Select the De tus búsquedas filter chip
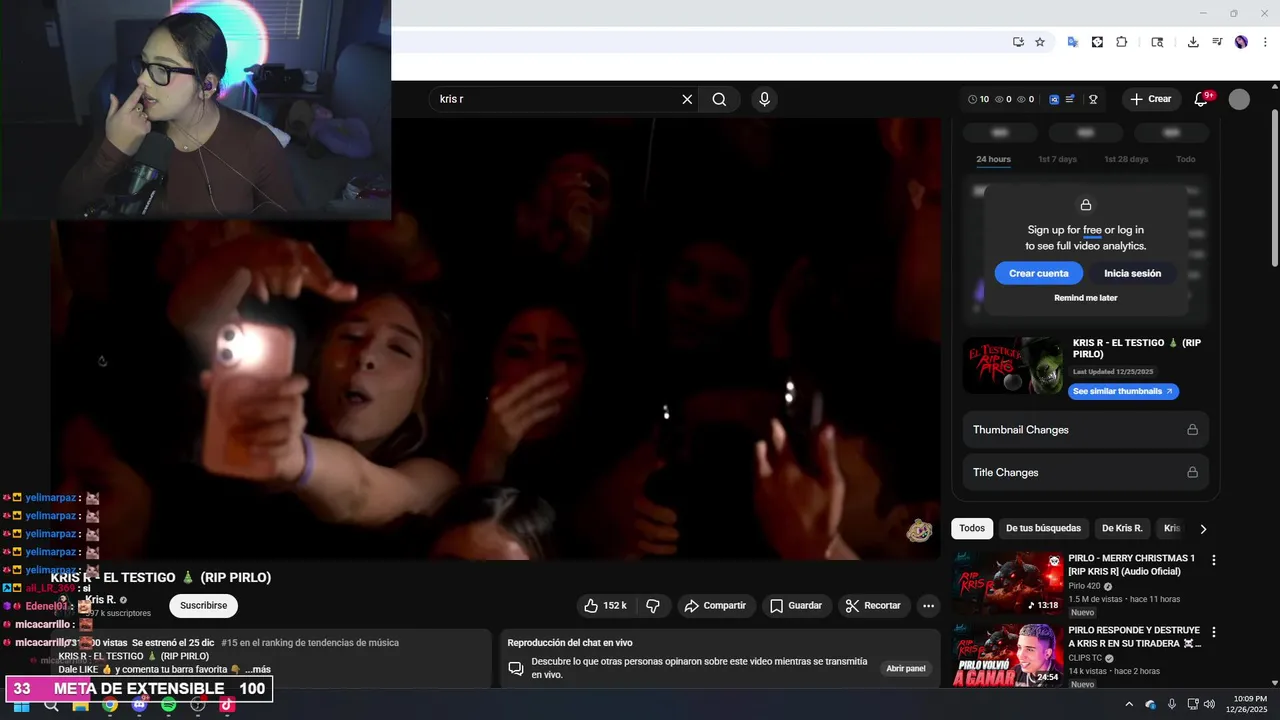The width and height of the screenshot is (1280, 720). (x=1043, y=528)
